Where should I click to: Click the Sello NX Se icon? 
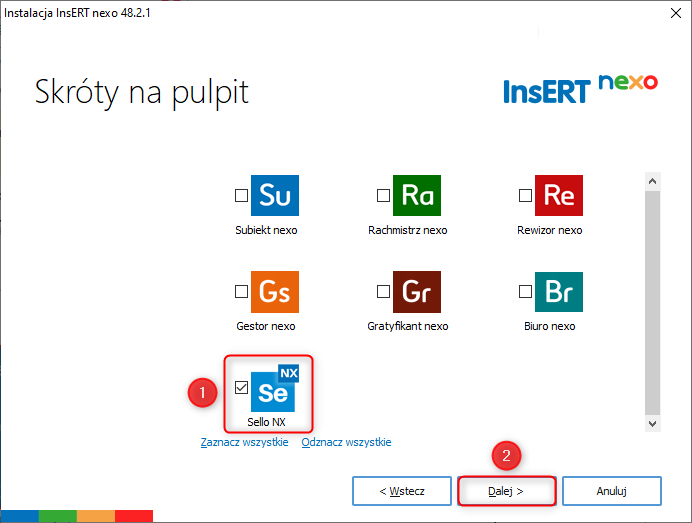[x=275, y=388]
